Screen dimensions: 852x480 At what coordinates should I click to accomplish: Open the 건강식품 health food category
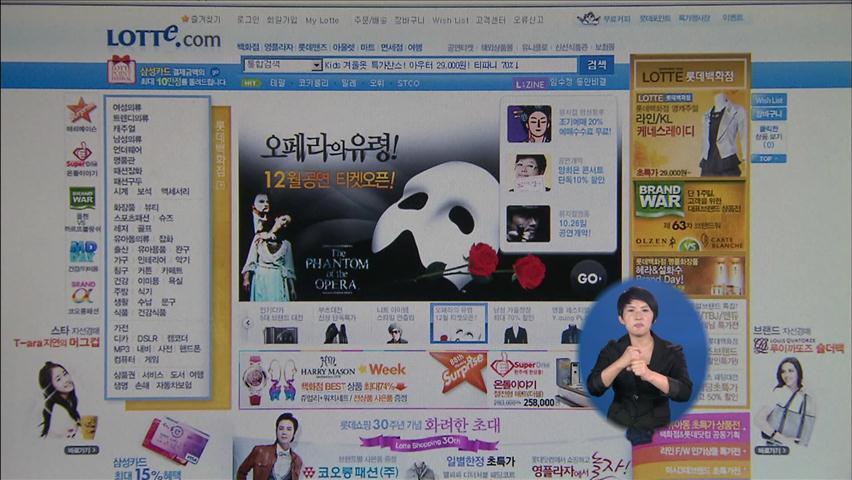152,313
